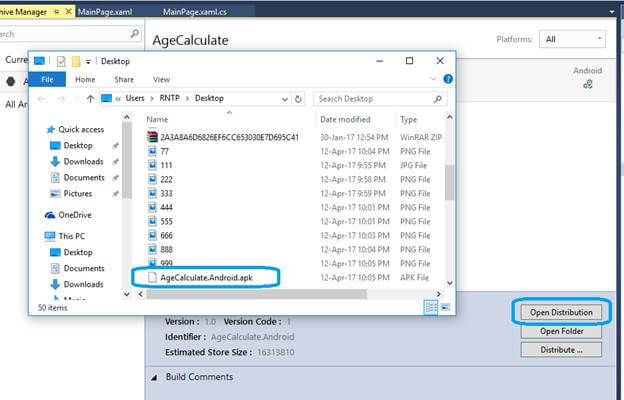
Task: Go up one folder level arrow
Action: coord(90,99)
